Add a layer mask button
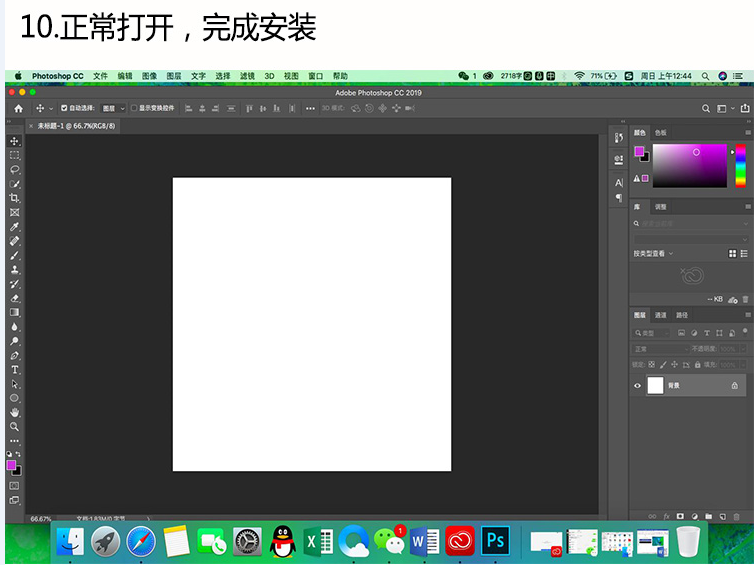The width and height of the screenshot is (754, 565). (x=680, y=516)
